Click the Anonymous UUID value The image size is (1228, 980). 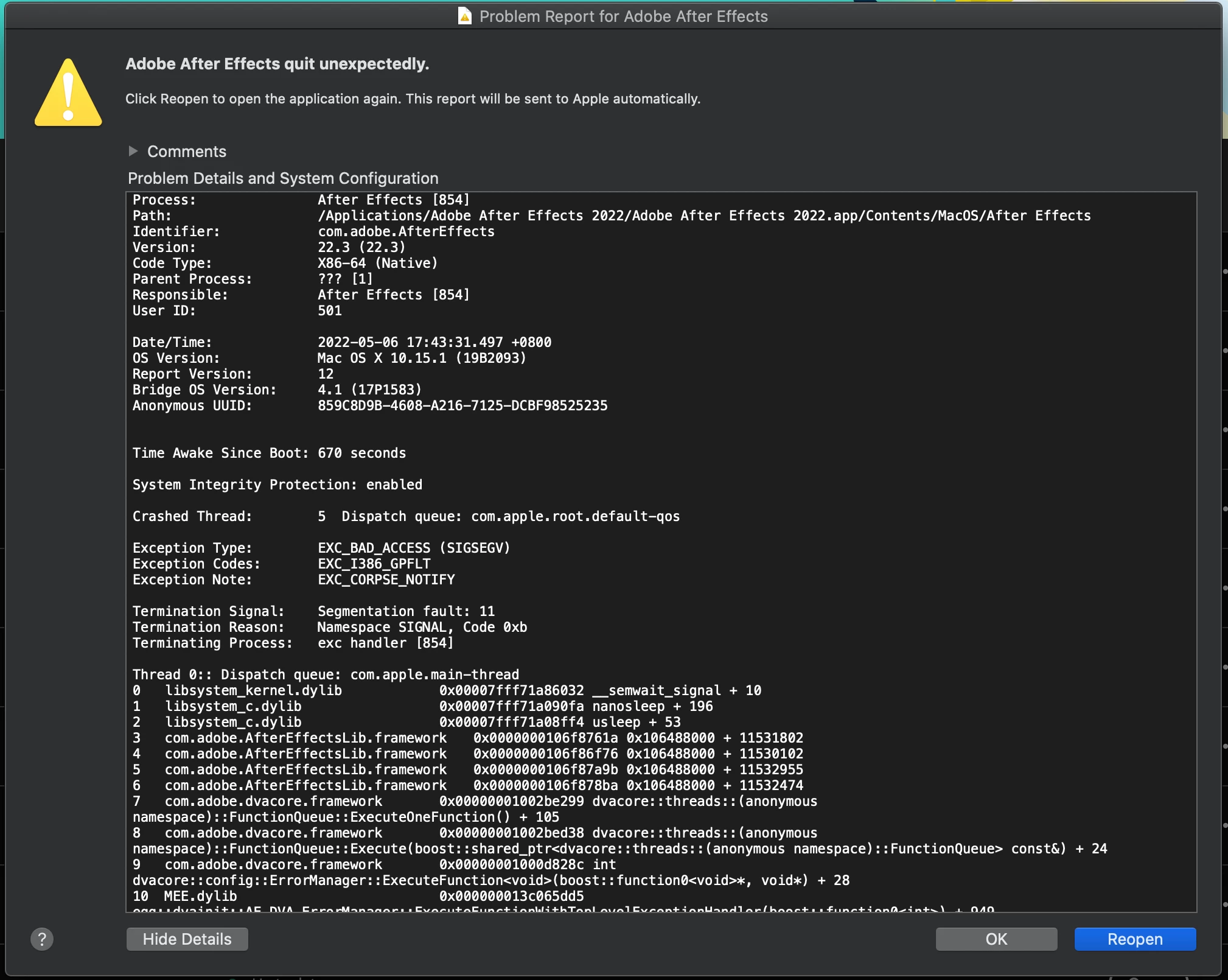pos(462,405)
